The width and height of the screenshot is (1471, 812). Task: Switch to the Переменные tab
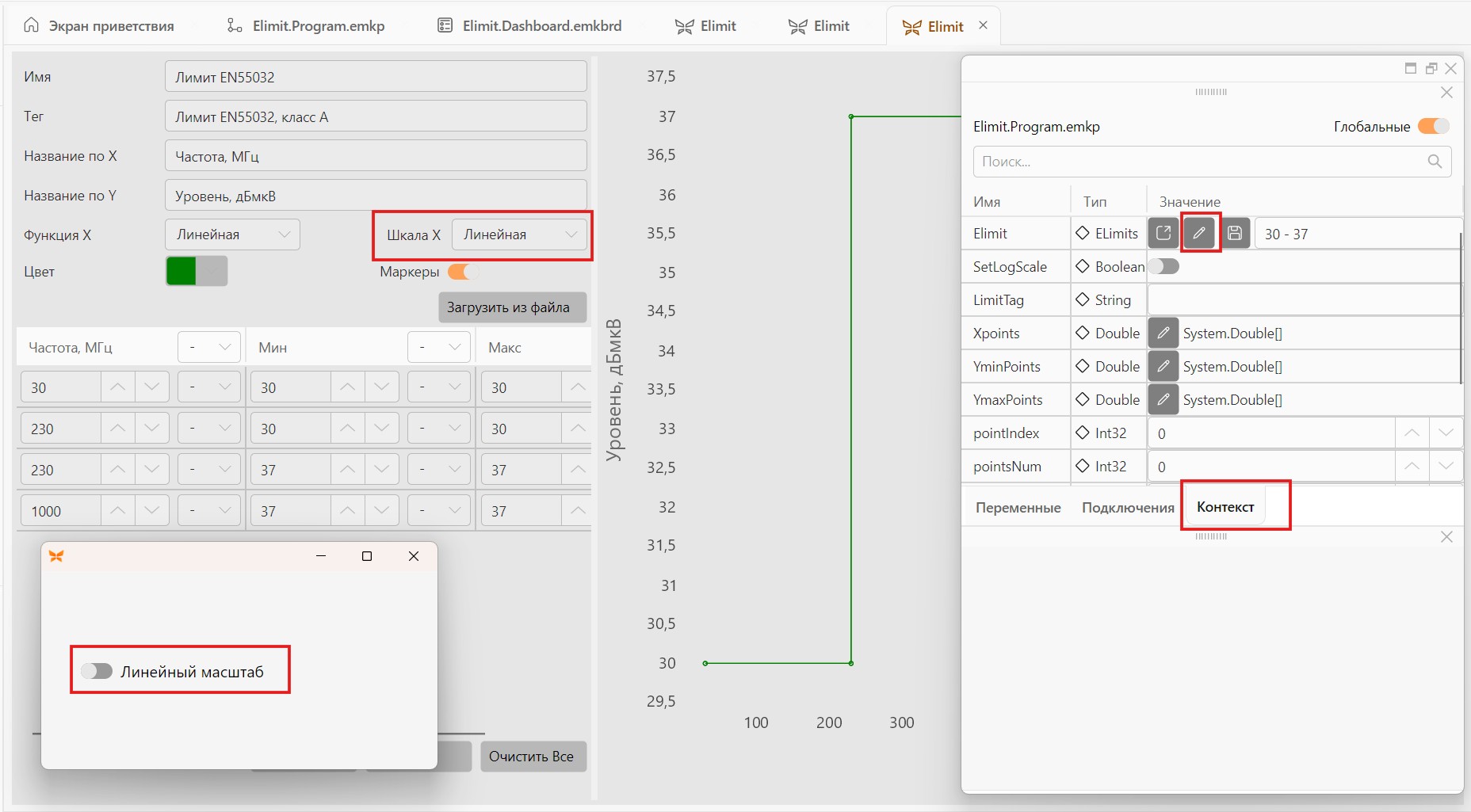pos(1018,508)
